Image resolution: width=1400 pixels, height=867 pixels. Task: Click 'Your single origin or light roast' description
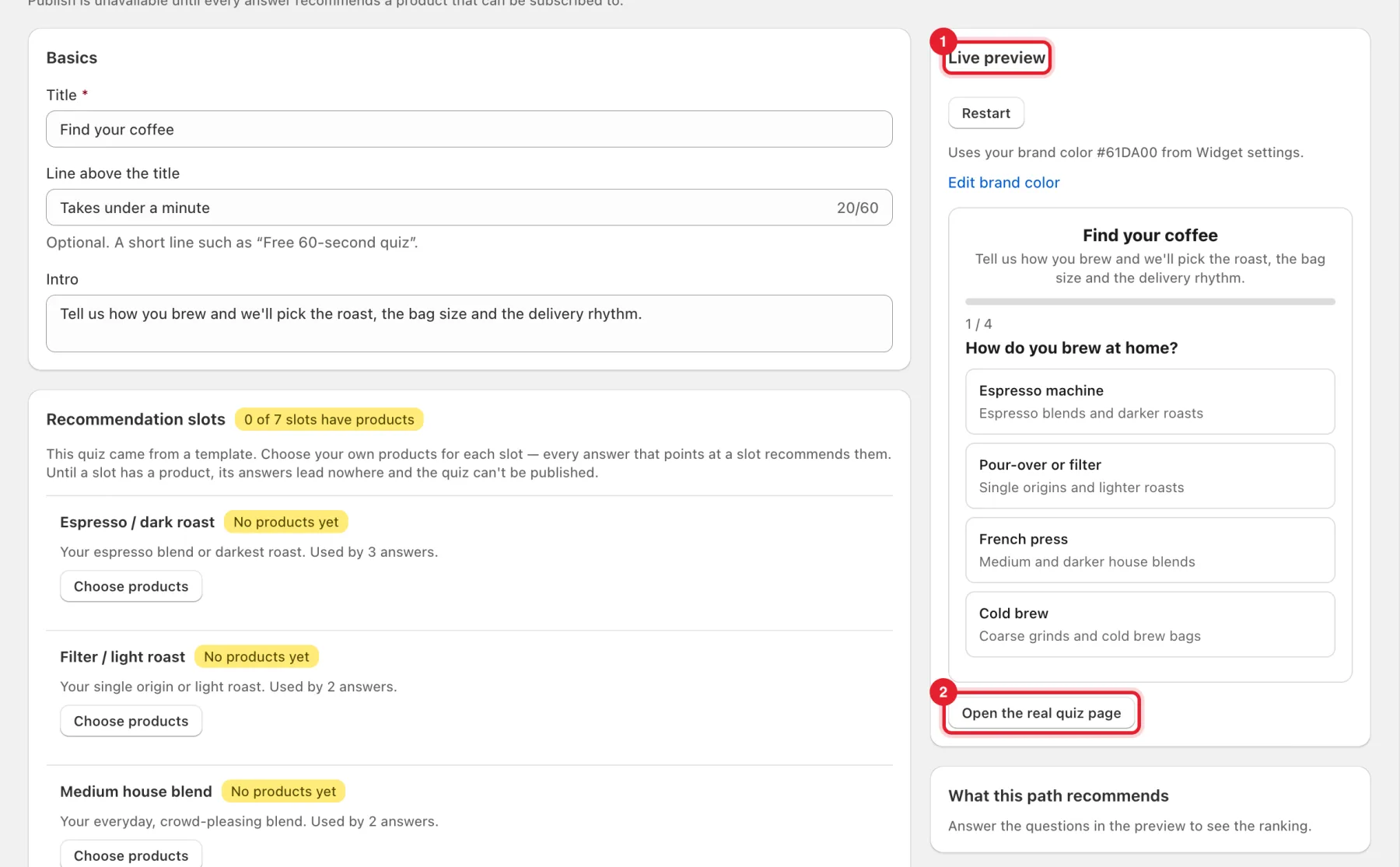pyautogui.click(x=229, y=687)
